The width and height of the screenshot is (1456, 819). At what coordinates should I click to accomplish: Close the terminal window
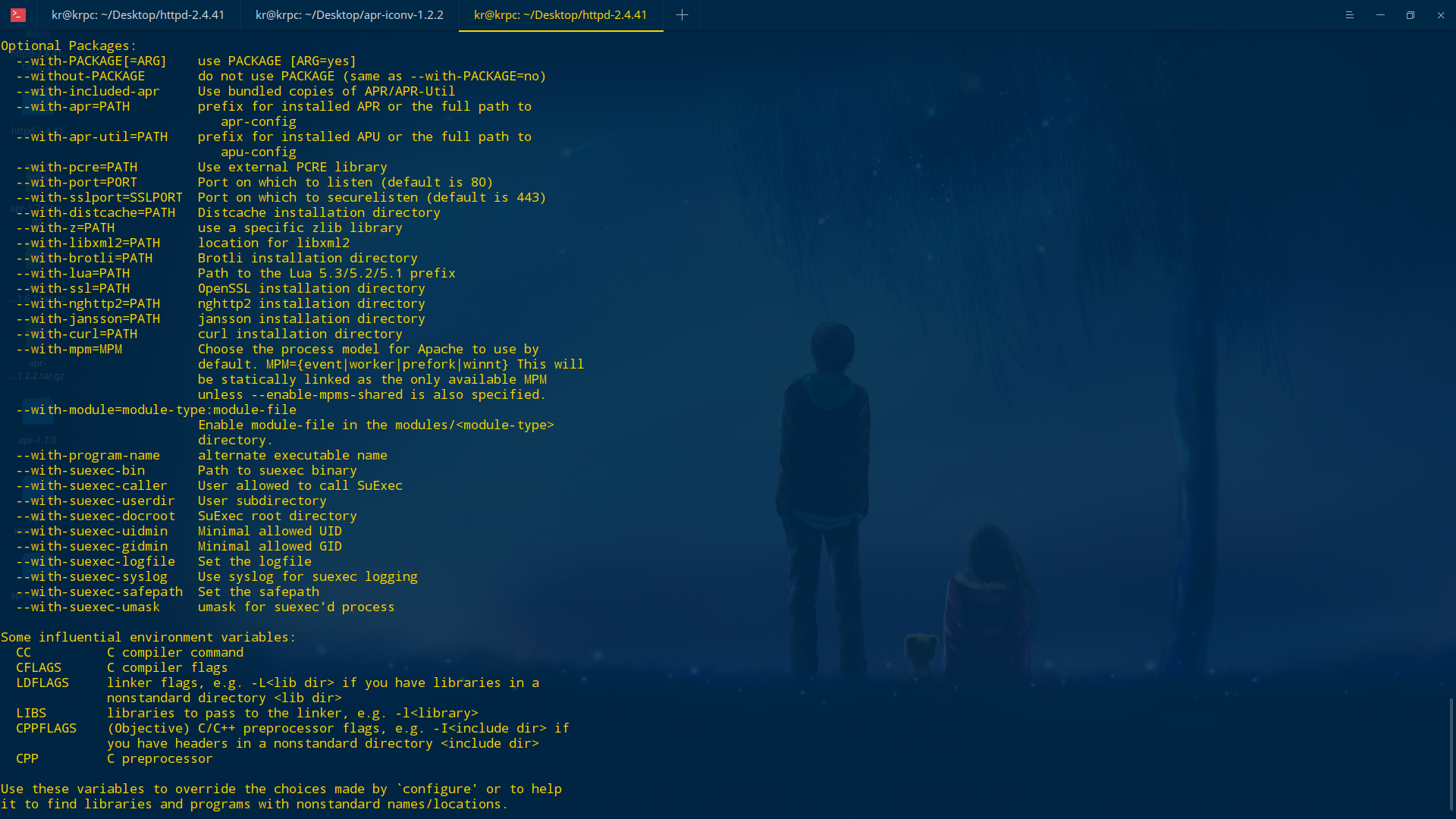pos(1441,15)
